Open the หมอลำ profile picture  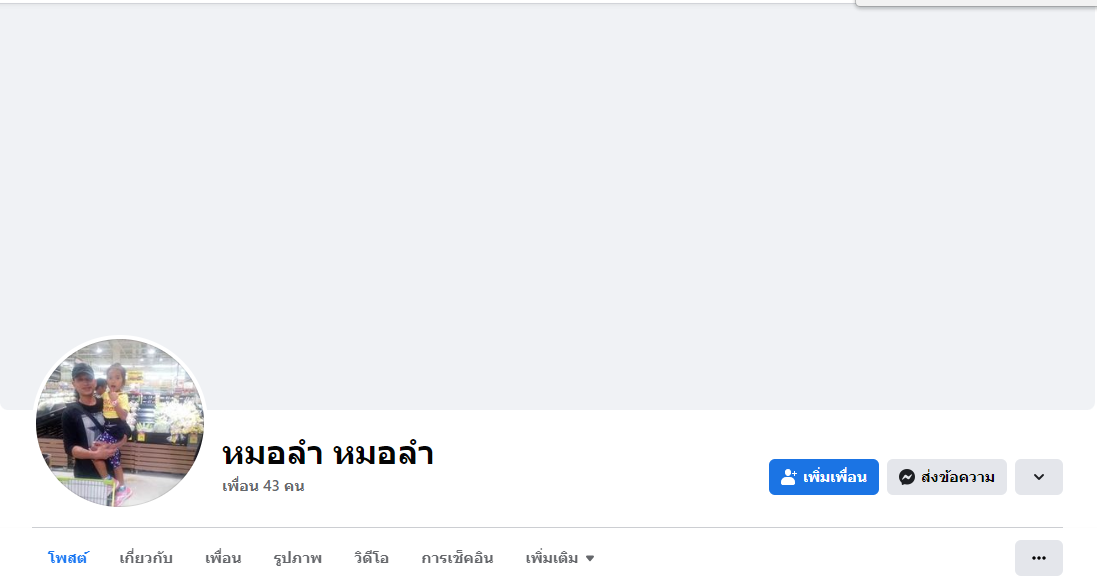click(x=120, y=422)
